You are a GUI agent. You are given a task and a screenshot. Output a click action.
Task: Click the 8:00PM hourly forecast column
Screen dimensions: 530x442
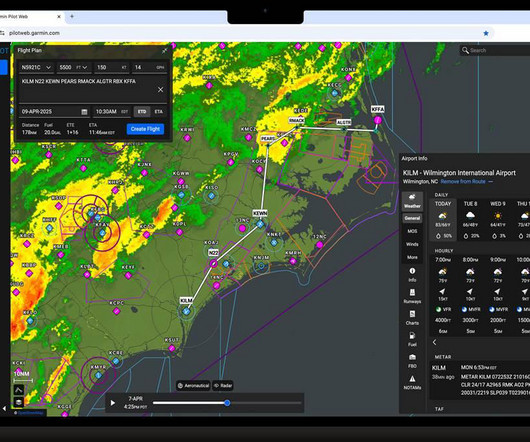click(470, 295)
